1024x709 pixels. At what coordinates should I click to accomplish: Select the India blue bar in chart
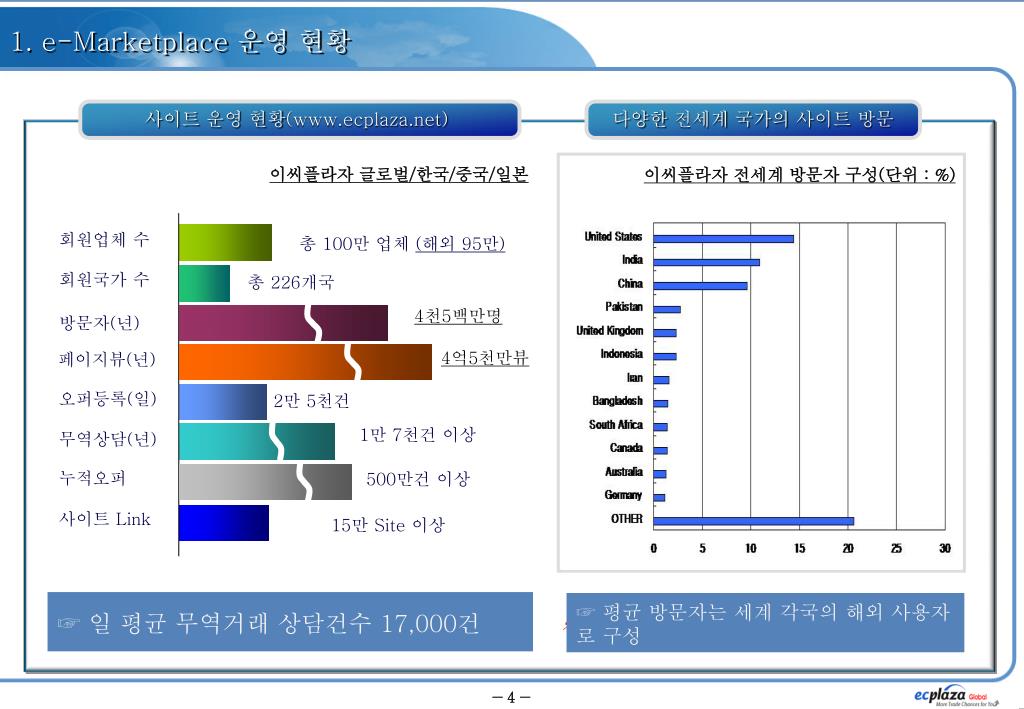point(707,262)
